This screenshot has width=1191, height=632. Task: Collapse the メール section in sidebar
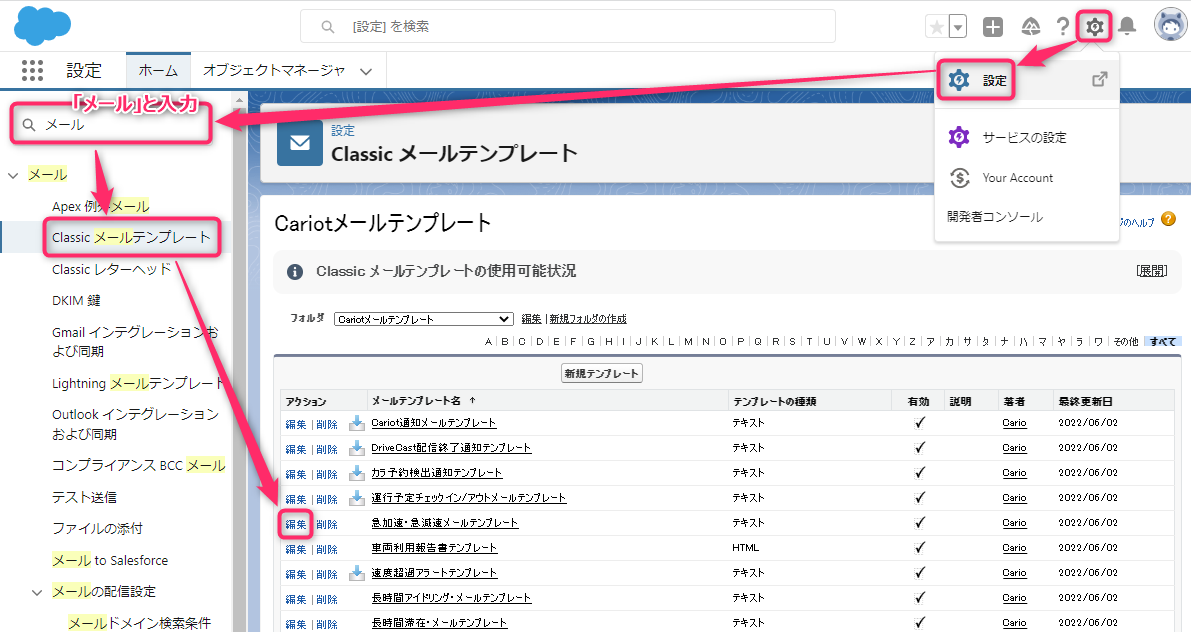pos(13,175)
